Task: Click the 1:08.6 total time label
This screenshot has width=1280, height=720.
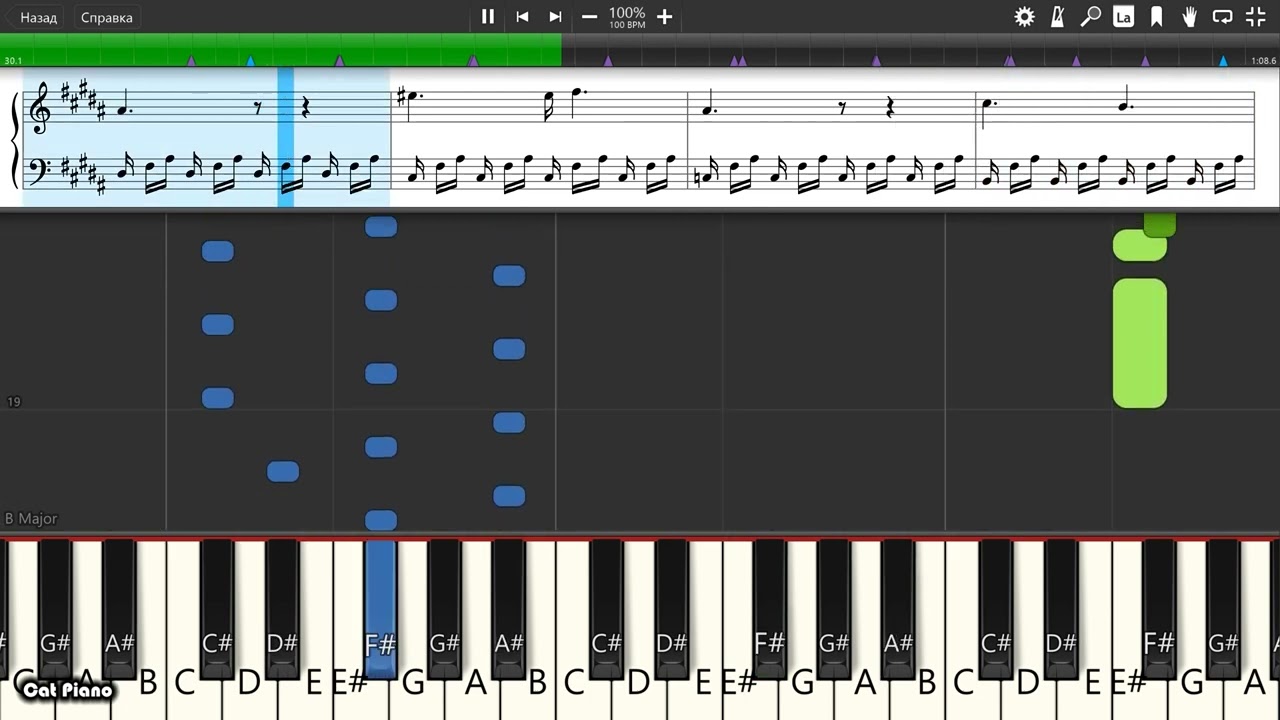Action: pyautogui.click(x=1263, y=61)
